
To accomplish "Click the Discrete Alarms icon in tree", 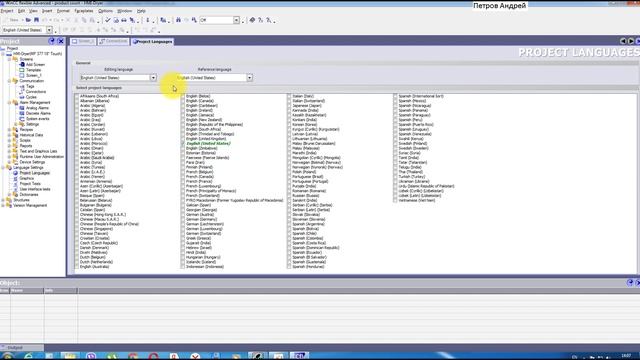I will click(x=22, y=113).
